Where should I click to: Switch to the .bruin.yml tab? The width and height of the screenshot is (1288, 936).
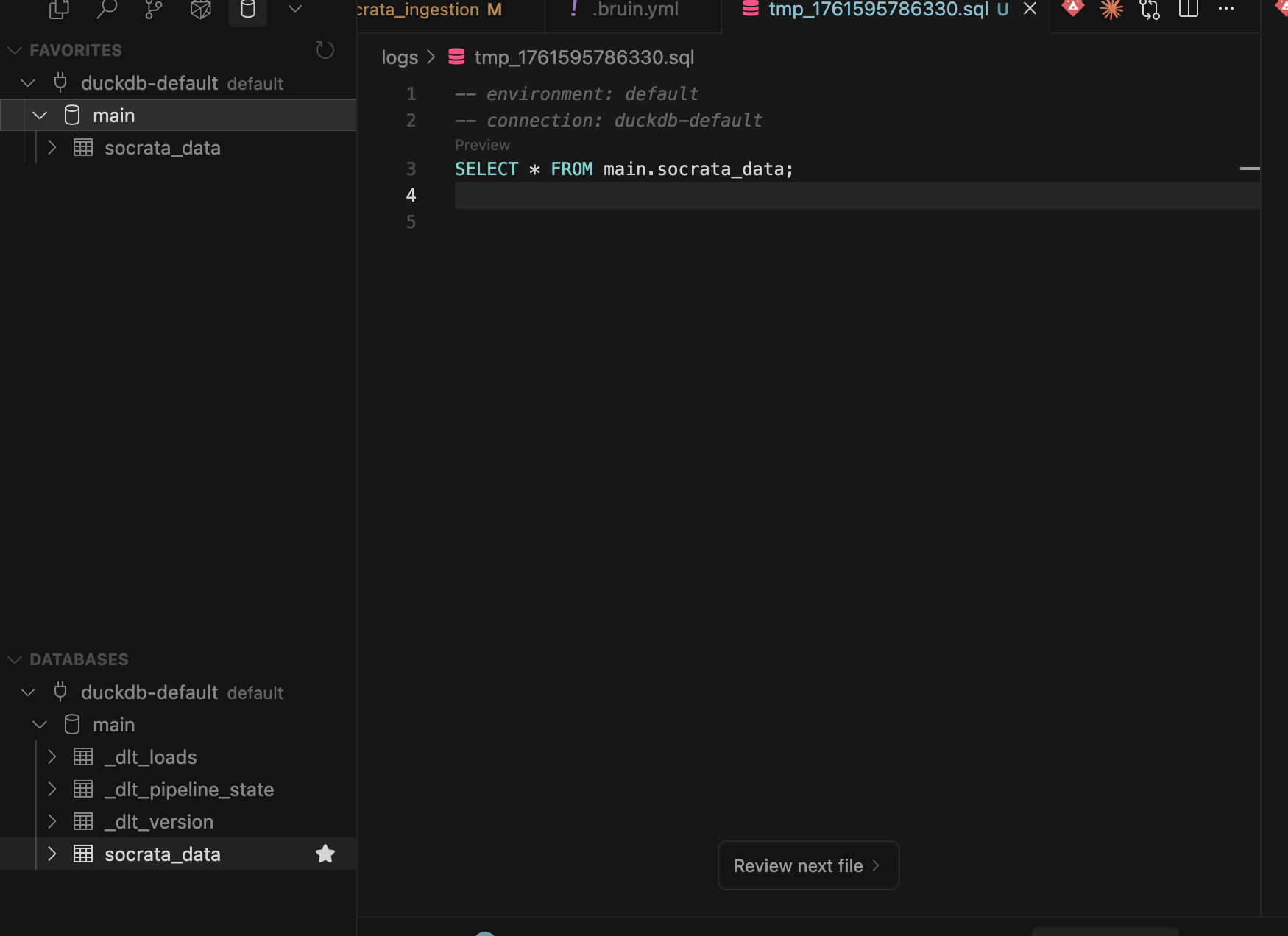click(x=634, y=10)
